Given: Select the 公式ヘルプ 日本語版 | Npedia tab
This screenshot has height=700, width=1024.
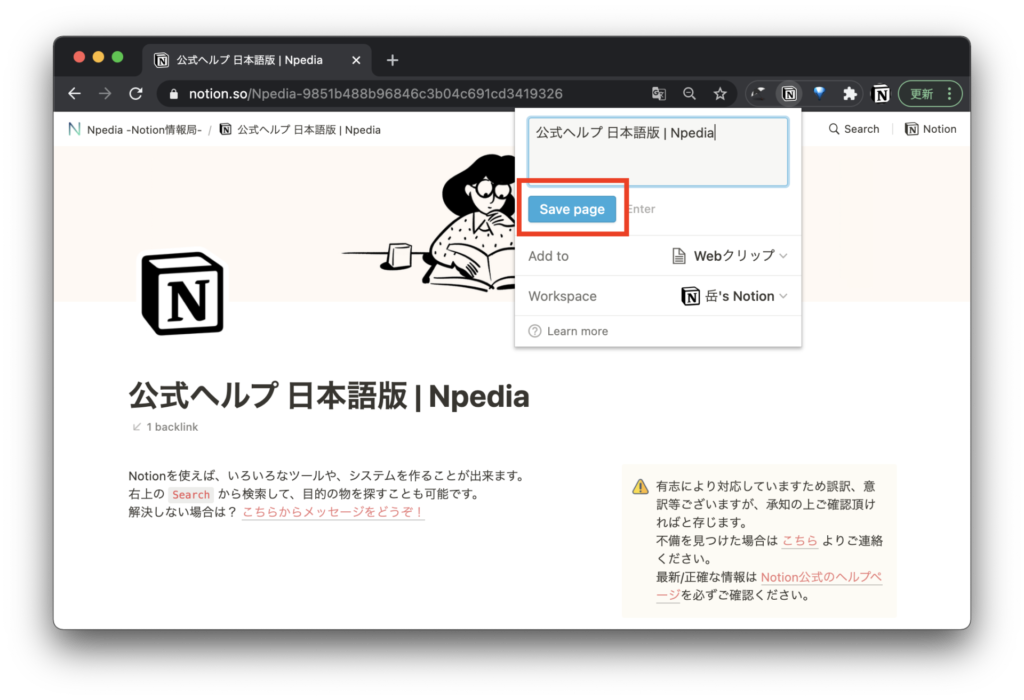Looking at the screenshot, I should pyautogui.click(x=257, y=60).
